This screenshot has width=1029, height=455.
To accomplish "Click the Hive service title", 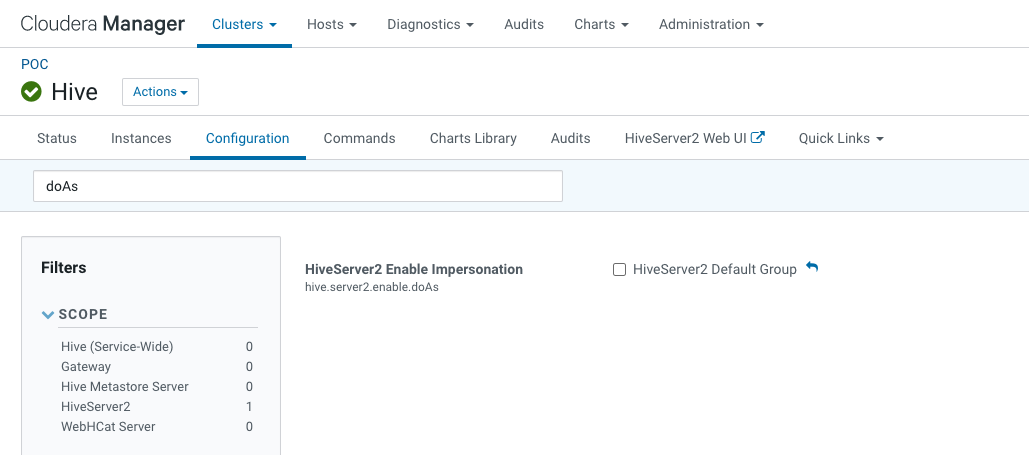I will (75, 92).
